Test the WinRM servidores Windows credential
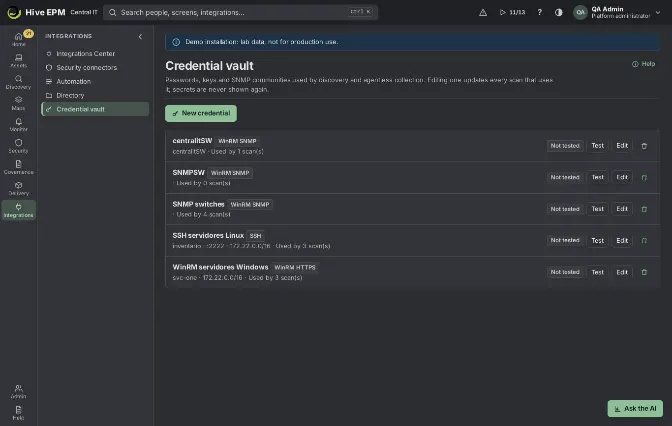The width and height of the screenshot is (672, 426). (597, 272)
